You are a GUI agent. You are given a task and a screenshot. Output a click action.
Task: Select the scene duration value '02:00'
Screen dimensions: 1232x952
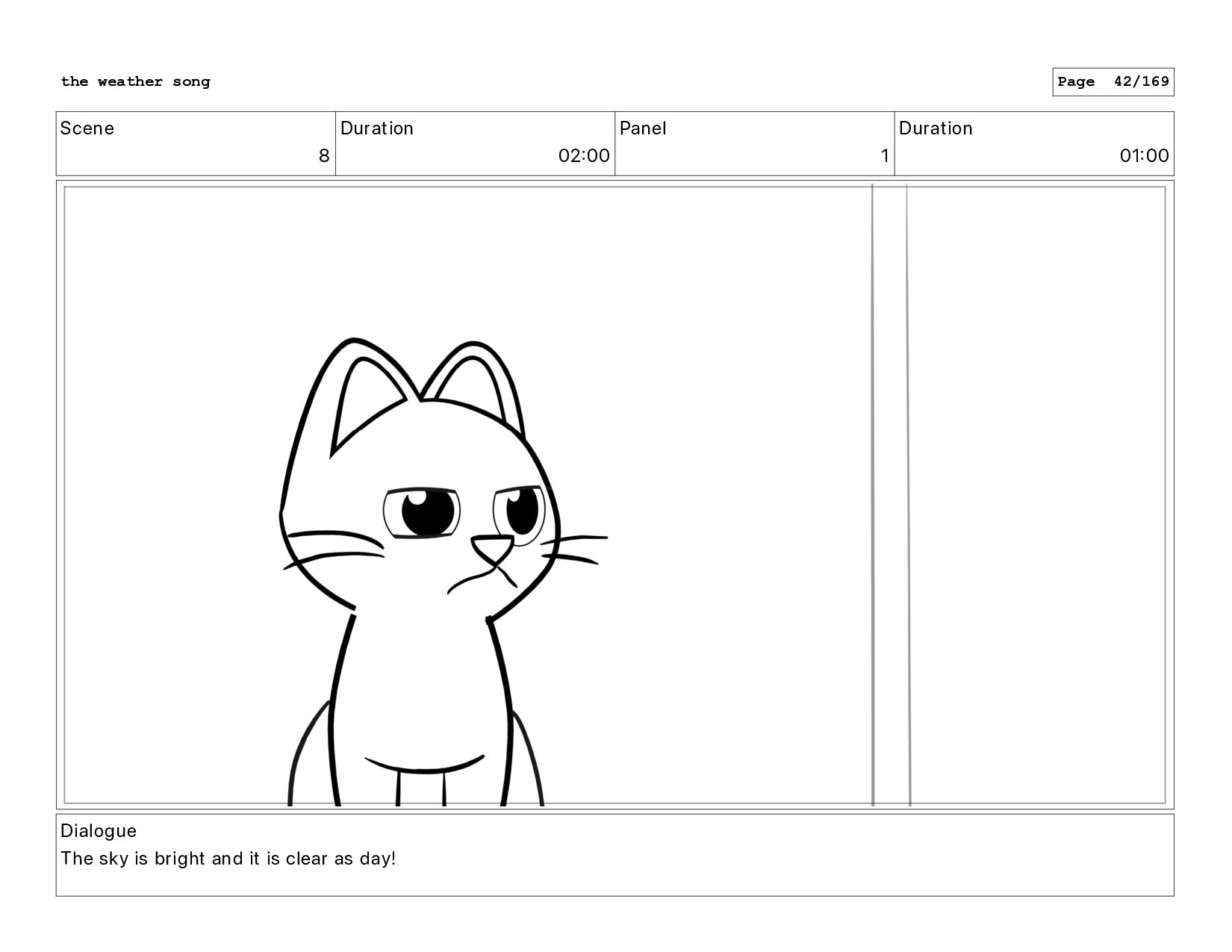[585, 155]
